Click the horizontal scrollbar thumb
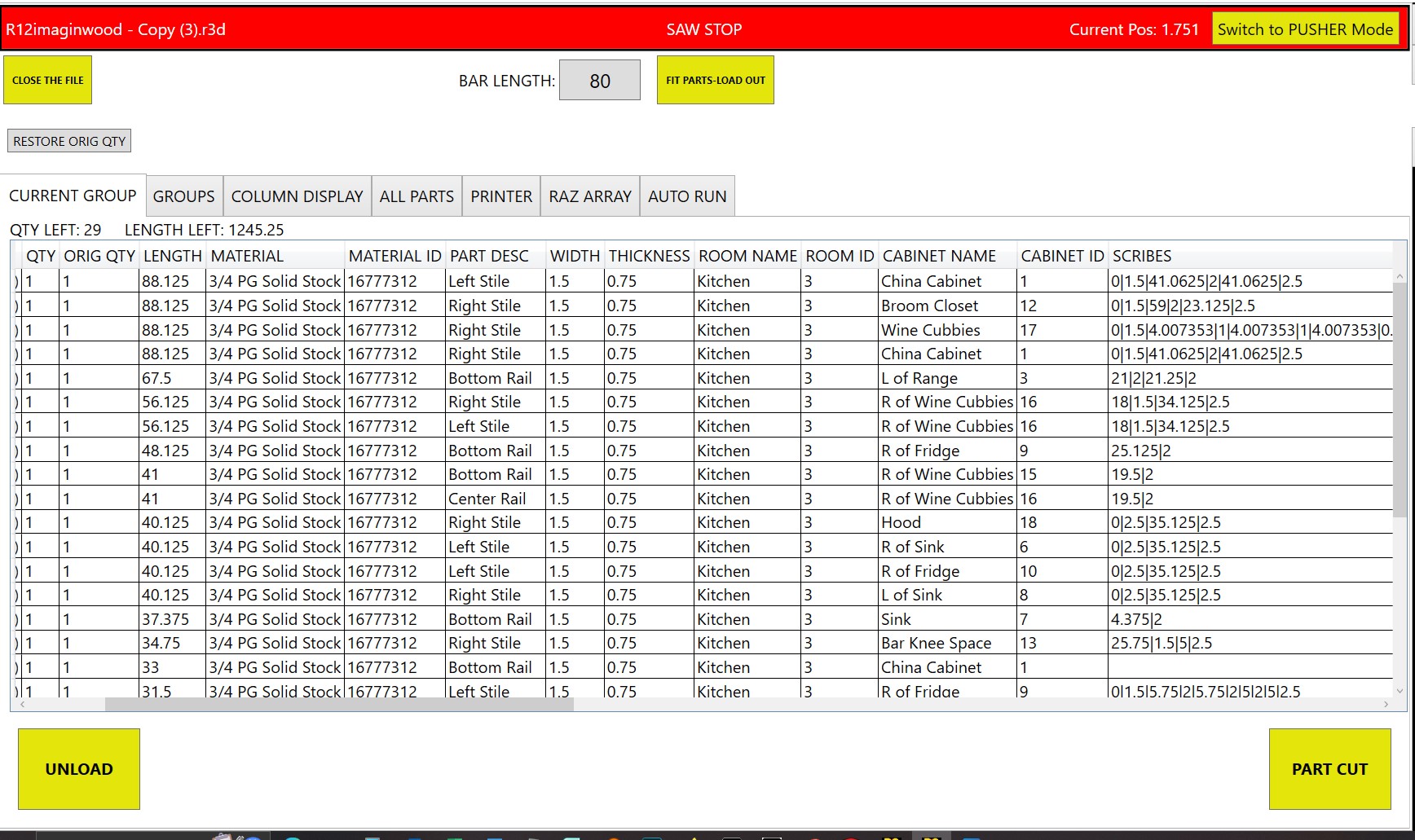1415x840 pixels. (338, 705)
